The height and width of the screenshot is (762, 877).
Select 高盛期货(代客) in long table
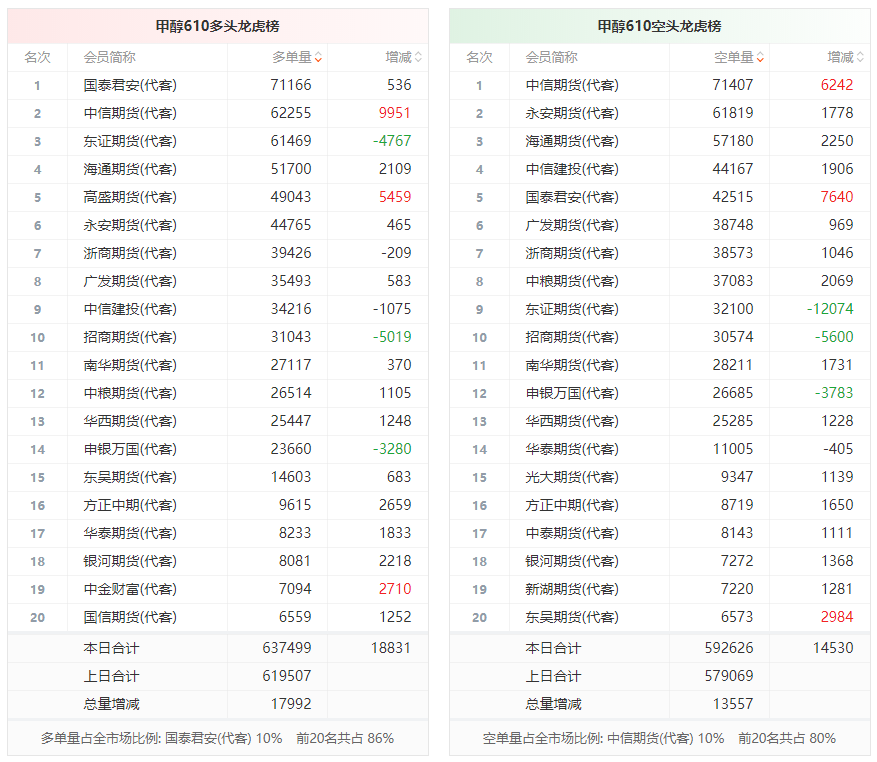130,197
